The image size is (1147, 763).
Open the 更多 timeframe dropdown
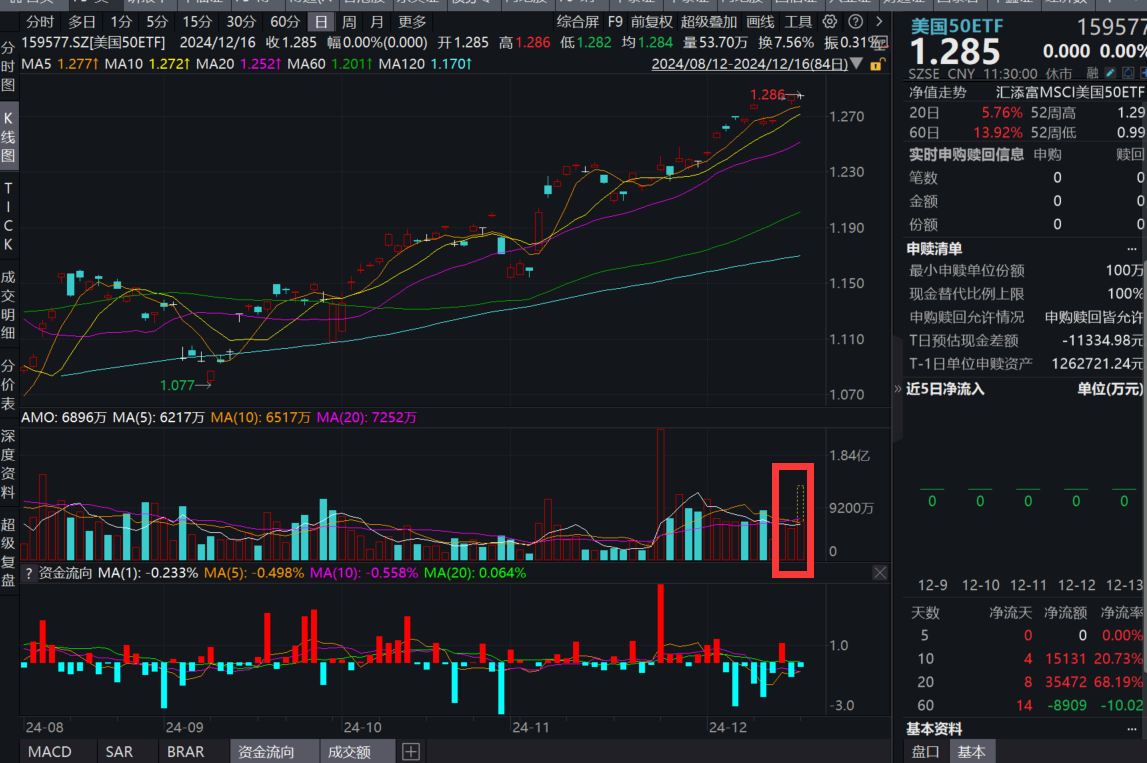pyautogui.click(x=412, y=21)
